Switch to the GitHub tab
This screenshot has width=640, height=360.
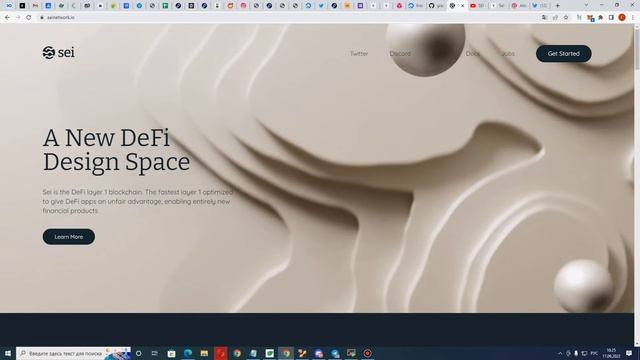pos(436,6)
